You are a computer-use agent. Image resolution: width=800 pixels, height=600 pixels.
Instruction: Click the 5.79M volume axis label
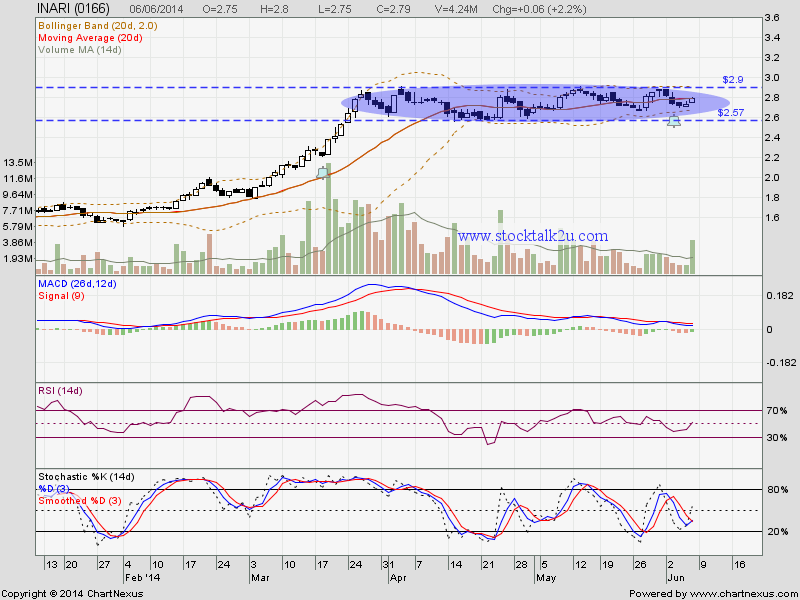click(x=18, y=226)
